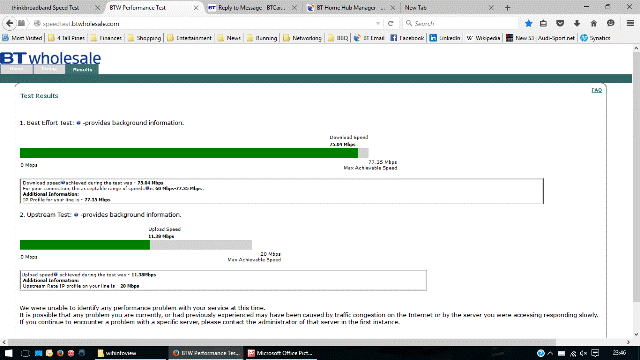Open the BBQ bookmarks folder
The height and width of the screenshot is (360, 640).
coord(338,38)
